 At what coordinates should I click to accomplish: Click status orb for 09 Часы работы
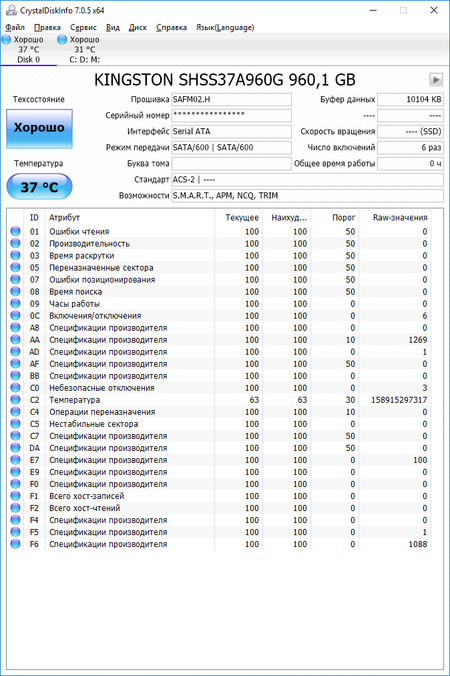(16, 304)
